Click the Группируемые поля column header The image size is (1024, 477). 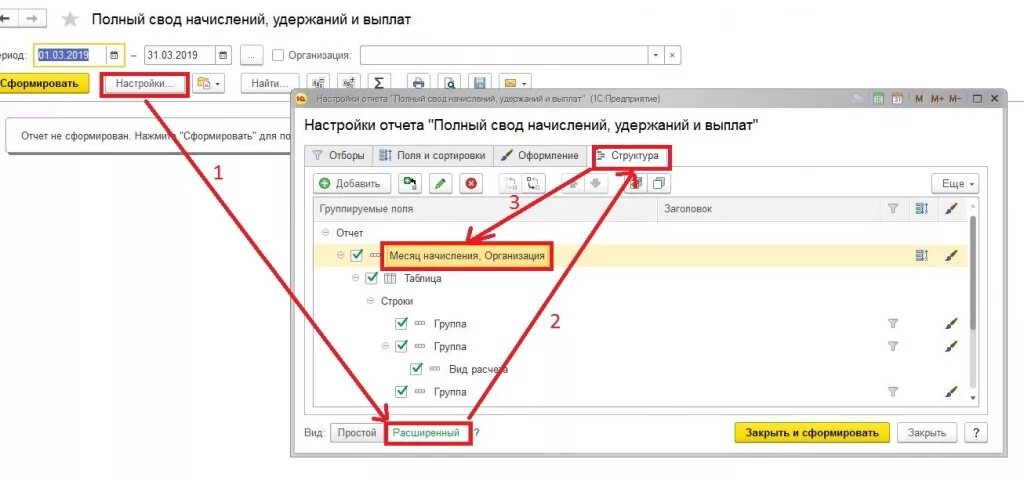(x=486, y=209)
